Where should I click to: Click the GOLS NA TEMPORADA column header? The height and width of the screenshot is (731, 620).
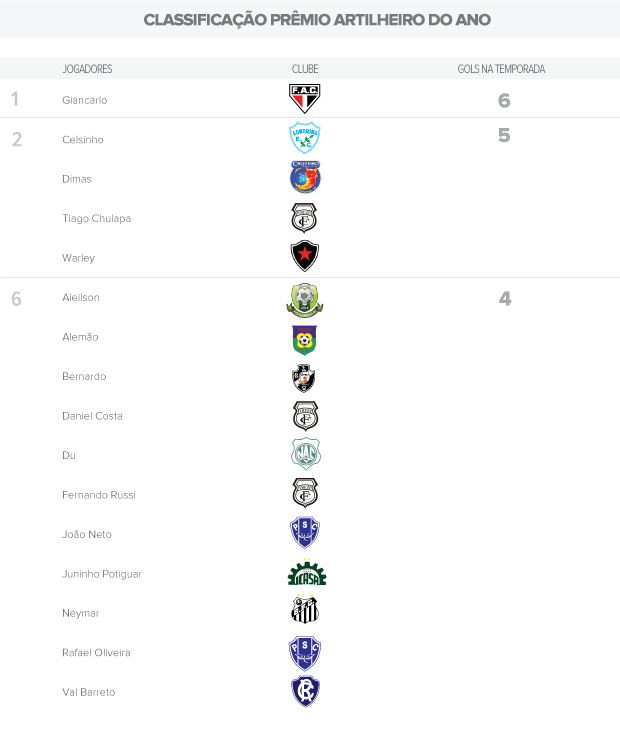click(x=507, y=69)
